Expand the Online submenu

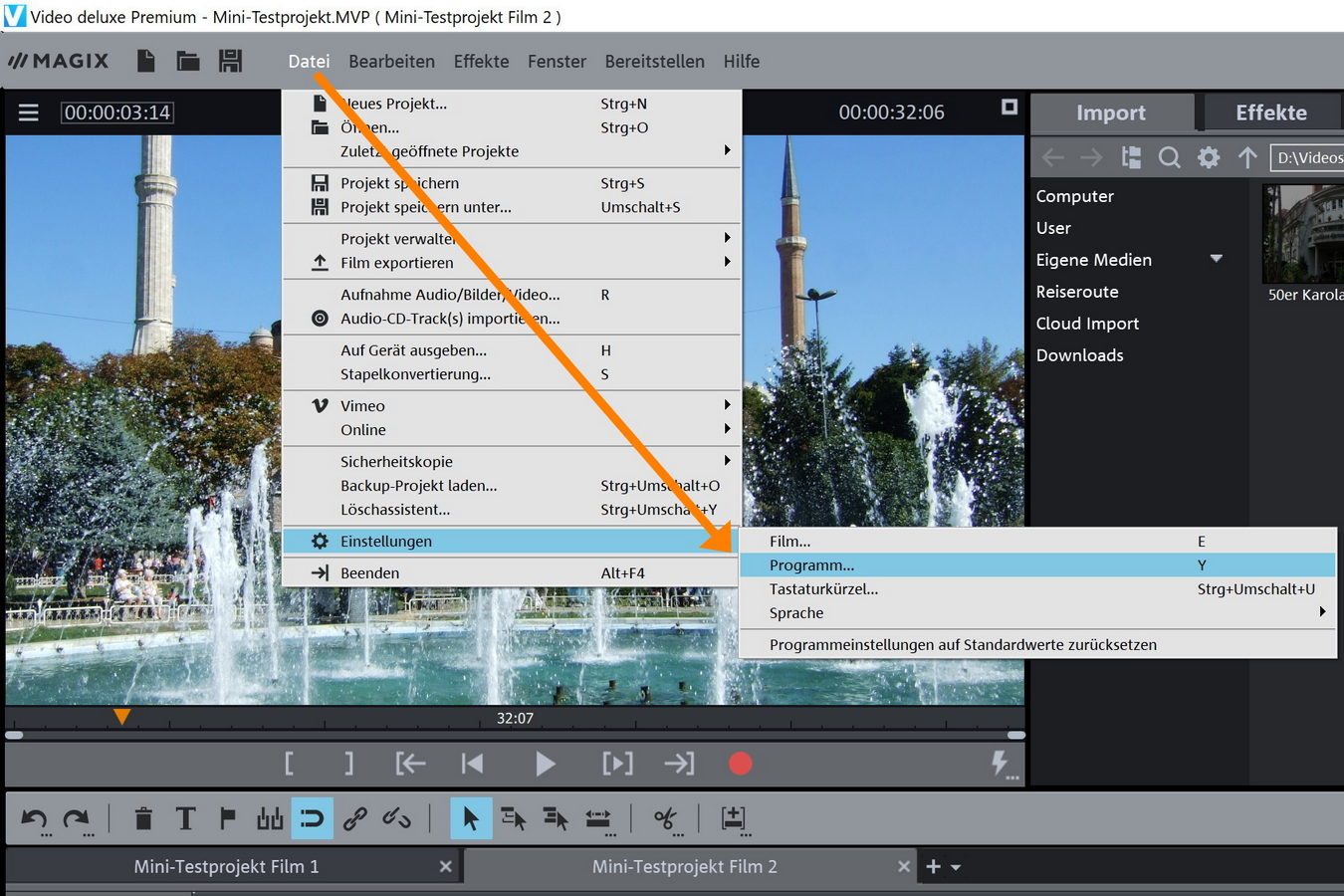[512, 429]
